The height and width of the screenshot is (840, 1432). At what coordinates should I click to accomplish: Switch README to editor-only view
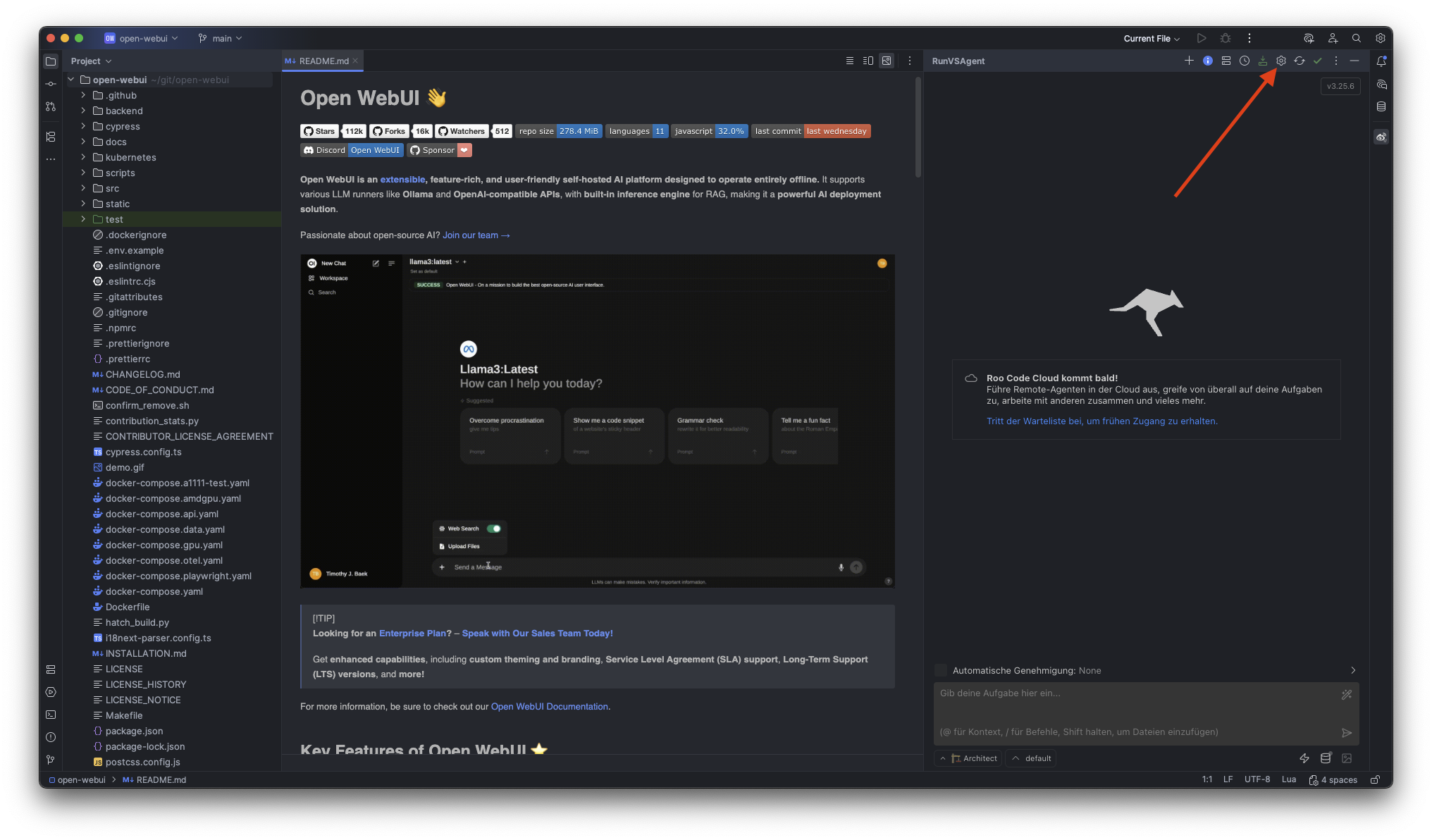(x=850, y=61)
